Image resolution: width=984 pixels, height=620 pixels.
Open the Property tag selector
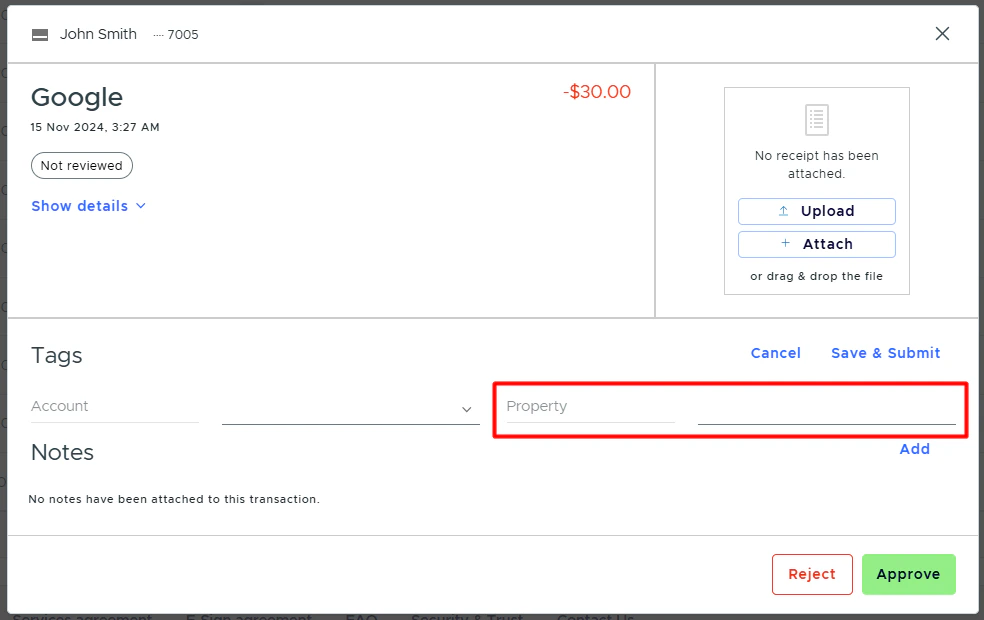[x=827, y=408]
